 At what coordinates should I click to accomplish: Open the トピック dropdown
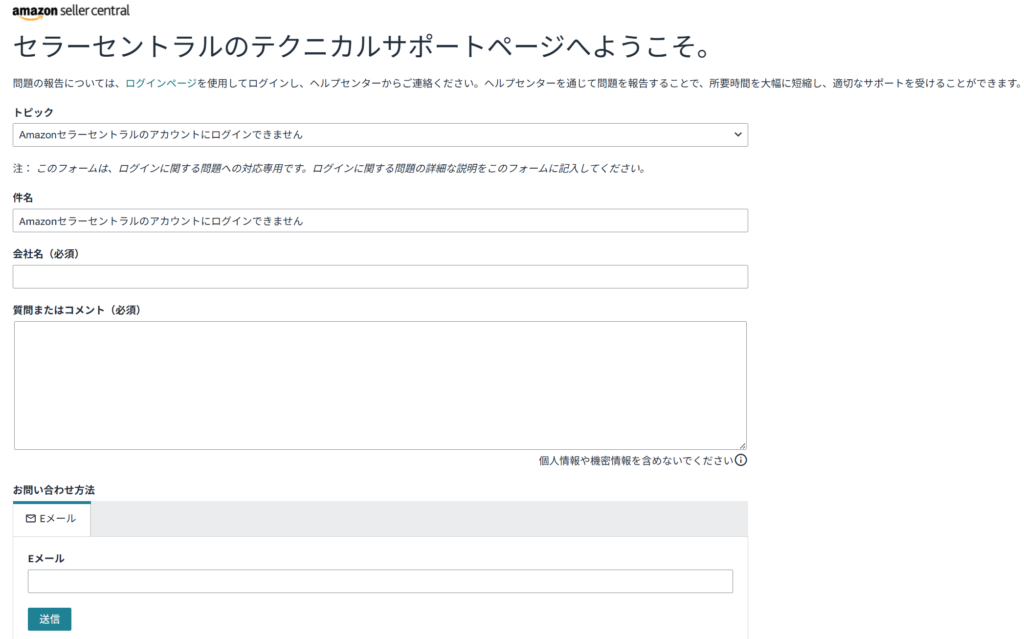pyautogui.click(x=380, y=135)
